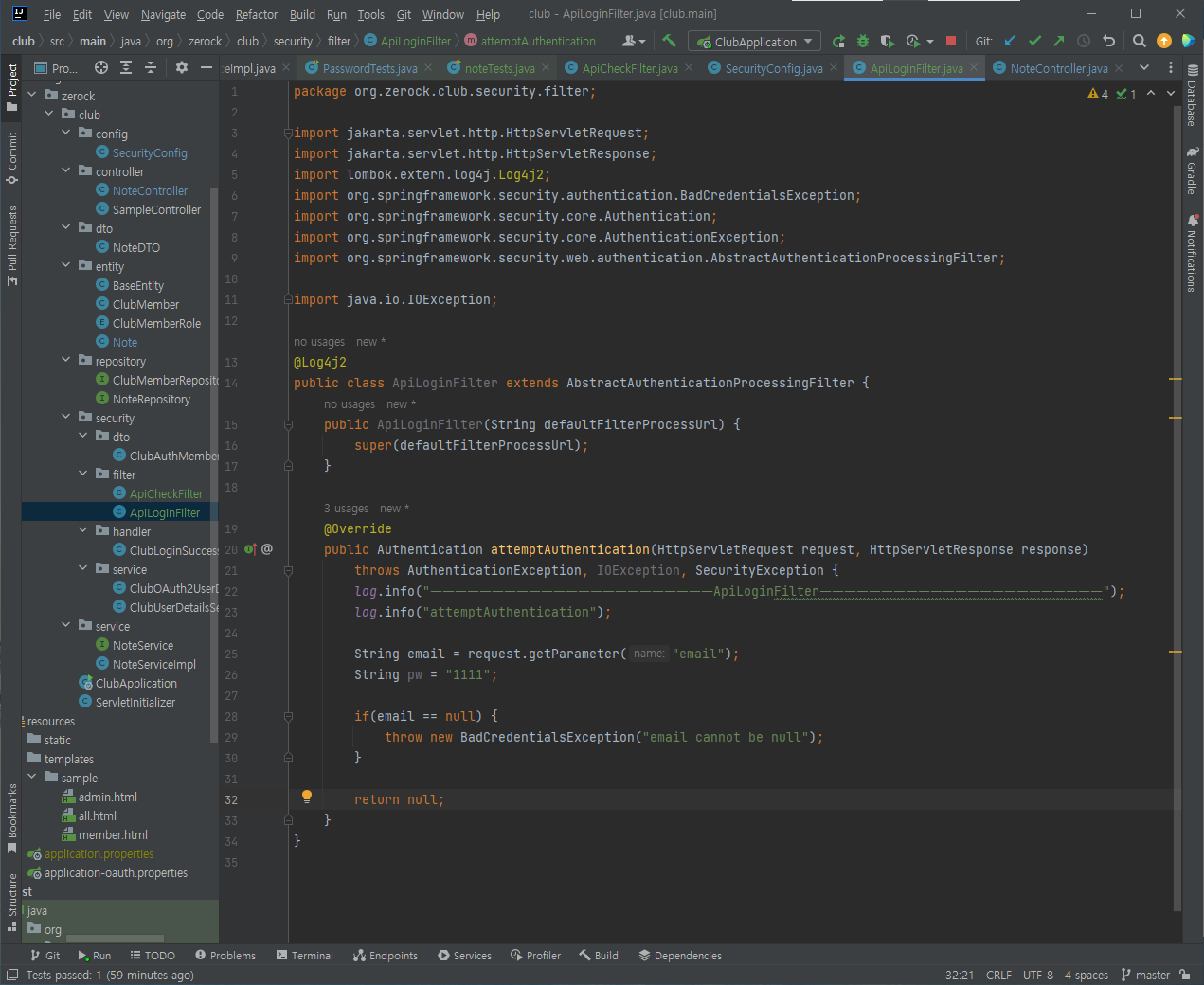Open Project panel gear options

[182, 67]
